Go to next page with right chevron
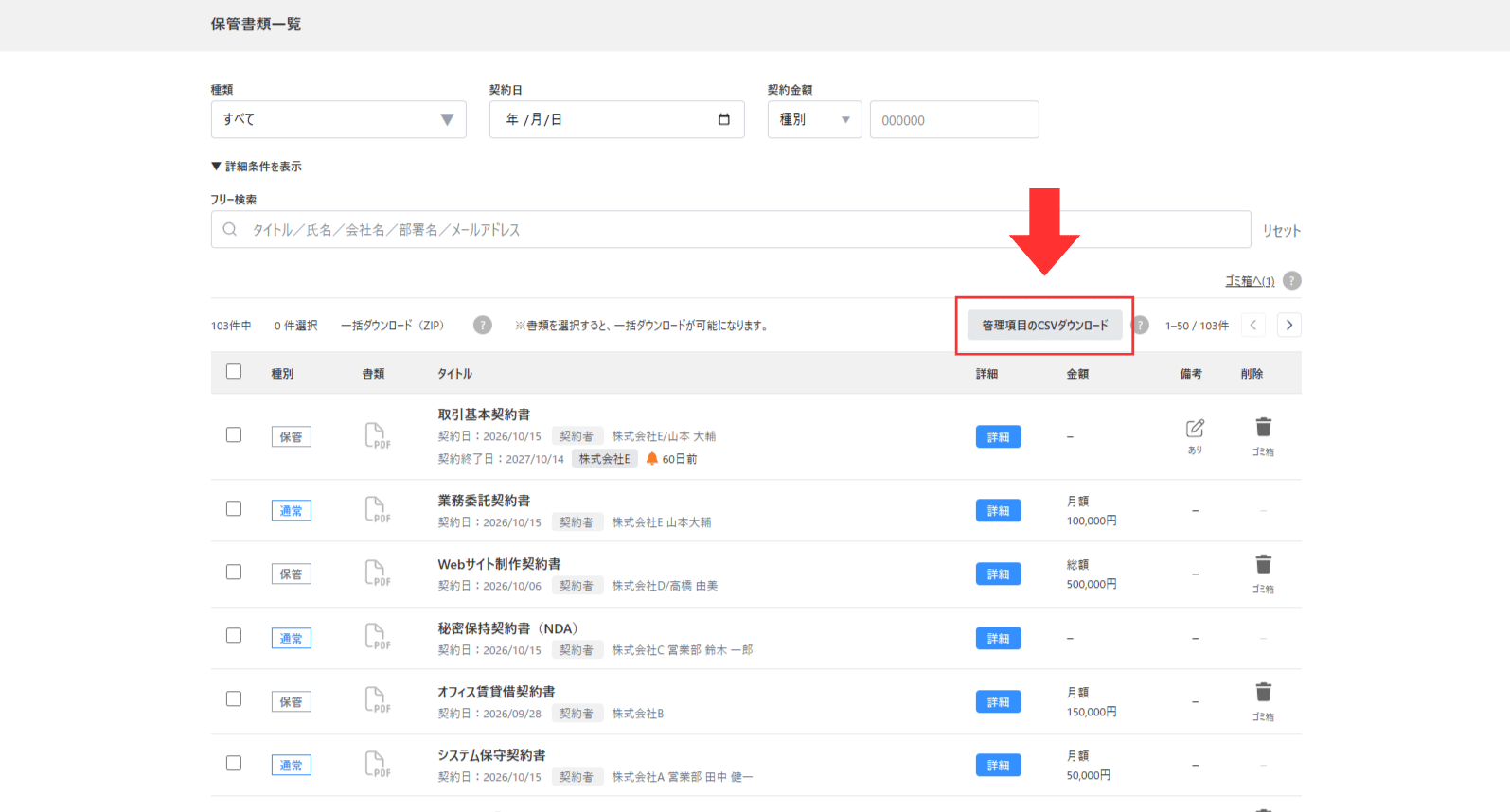This screenshot has height=812, width=1510. 1288,325
